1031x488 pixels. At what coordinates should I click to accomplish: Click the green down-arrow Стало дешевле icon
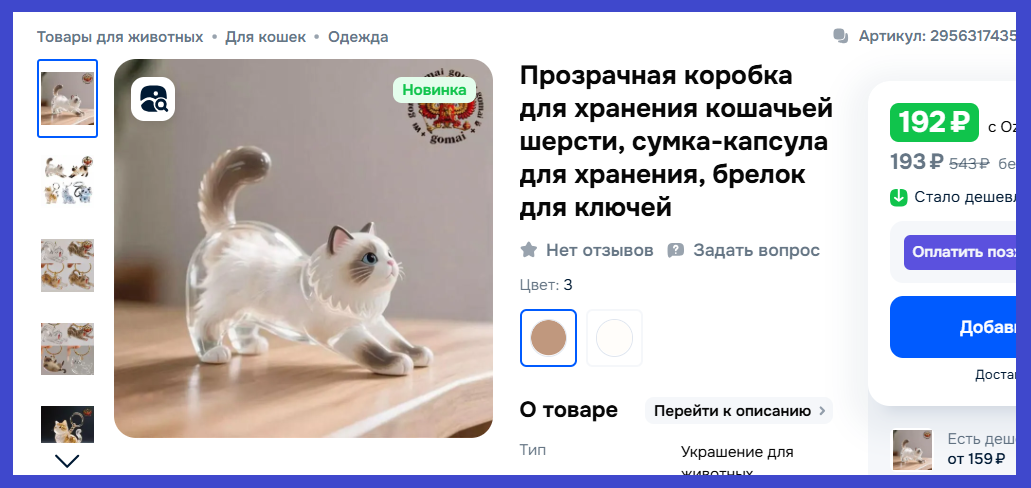click(899, 197)
